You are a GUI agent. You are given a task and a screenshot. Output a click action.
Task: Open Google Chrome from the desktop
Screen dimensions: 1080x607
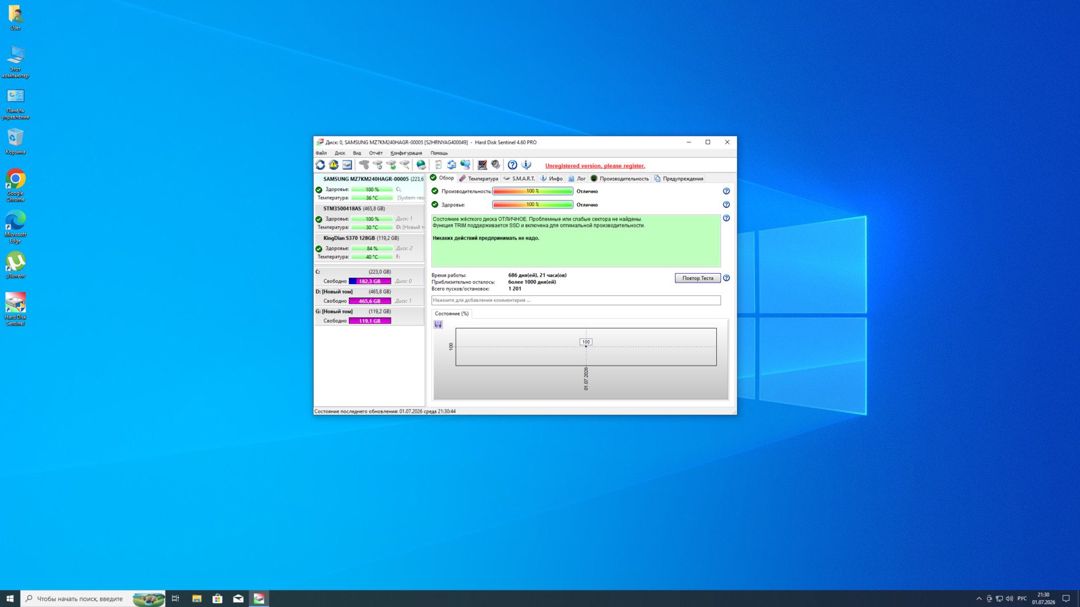point(15,185)
